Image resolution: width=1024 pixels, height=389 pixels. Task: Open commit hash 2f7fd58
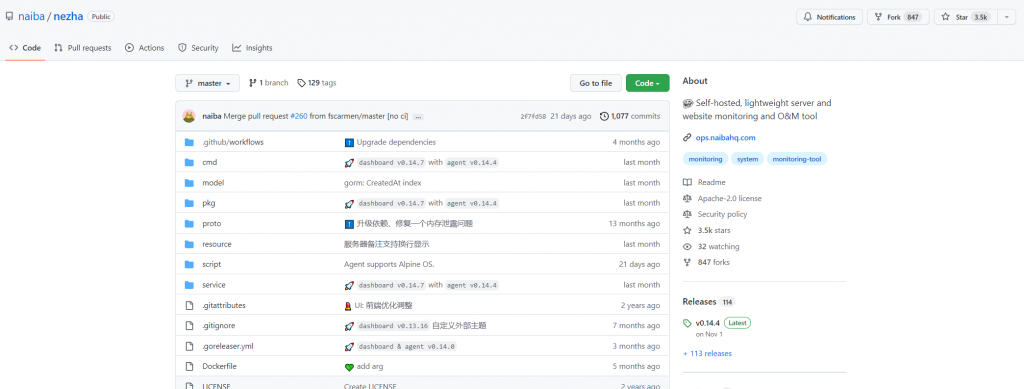533,116
